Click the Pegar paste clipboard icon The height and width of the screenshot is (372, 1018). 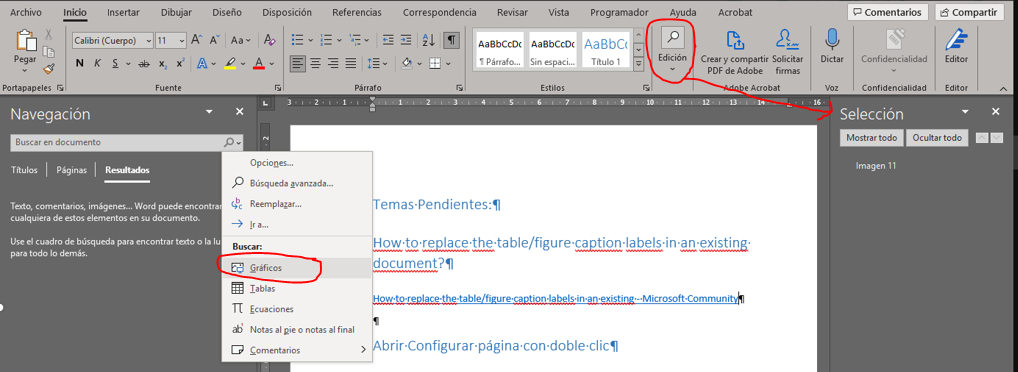26,40
